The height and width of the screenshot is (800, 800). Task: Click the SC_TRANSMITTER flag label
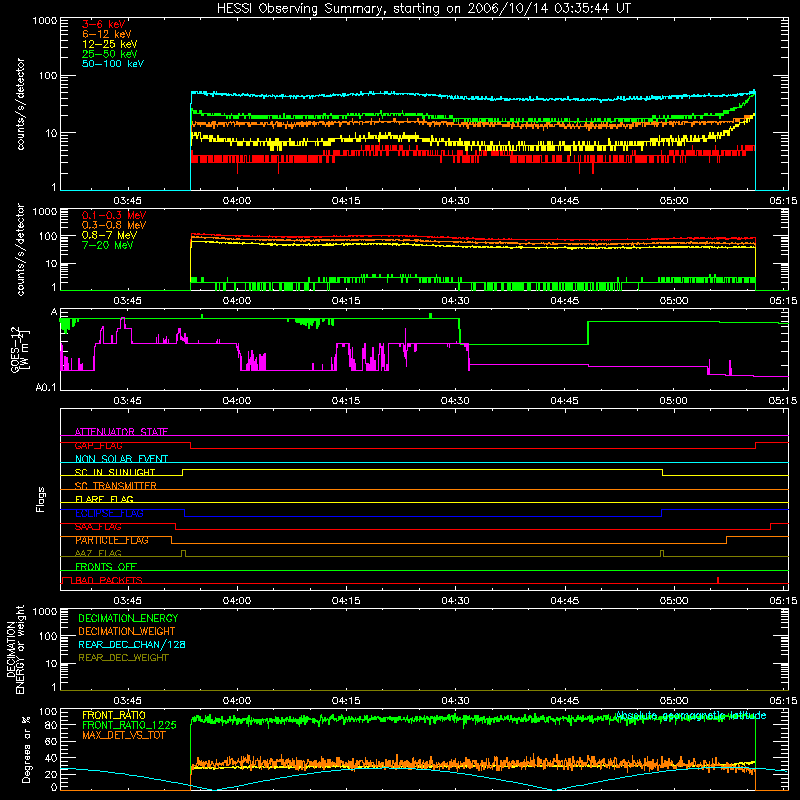115,486
